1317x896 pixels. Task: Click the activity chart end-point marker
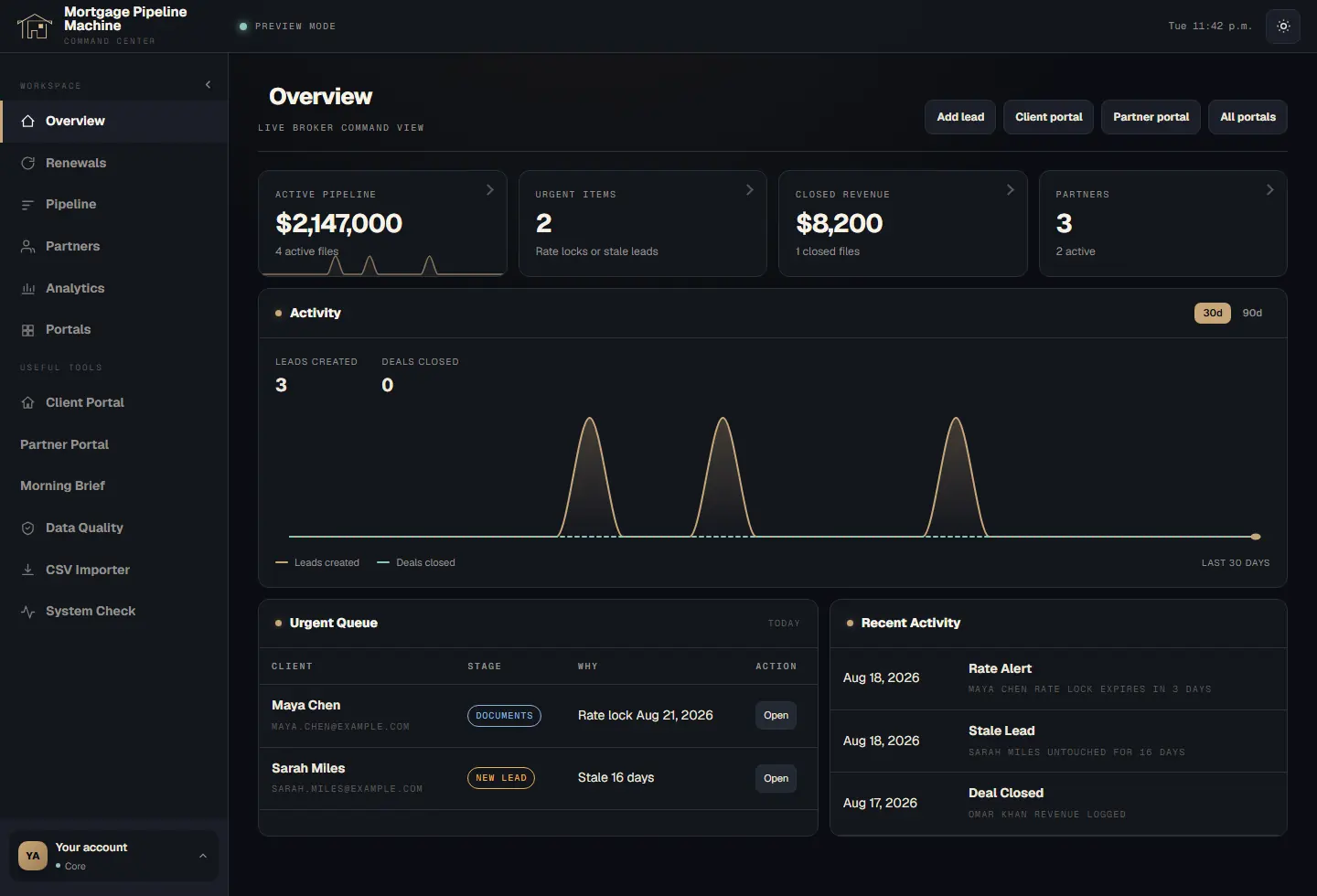tap(1256, 537)
